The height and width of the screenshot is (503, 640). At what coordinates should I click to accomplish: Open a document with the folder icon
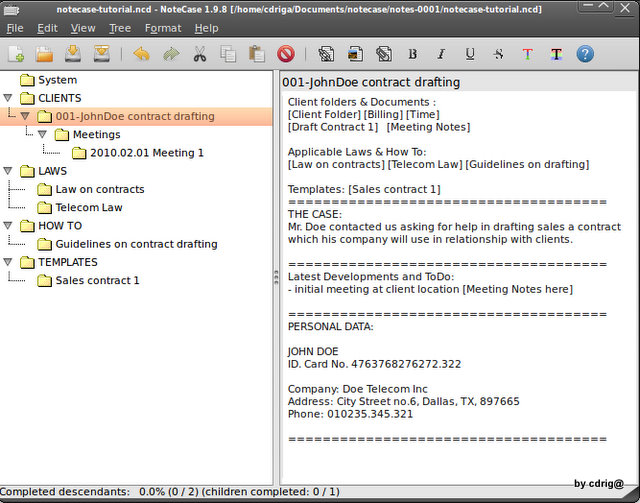[44, 54]
